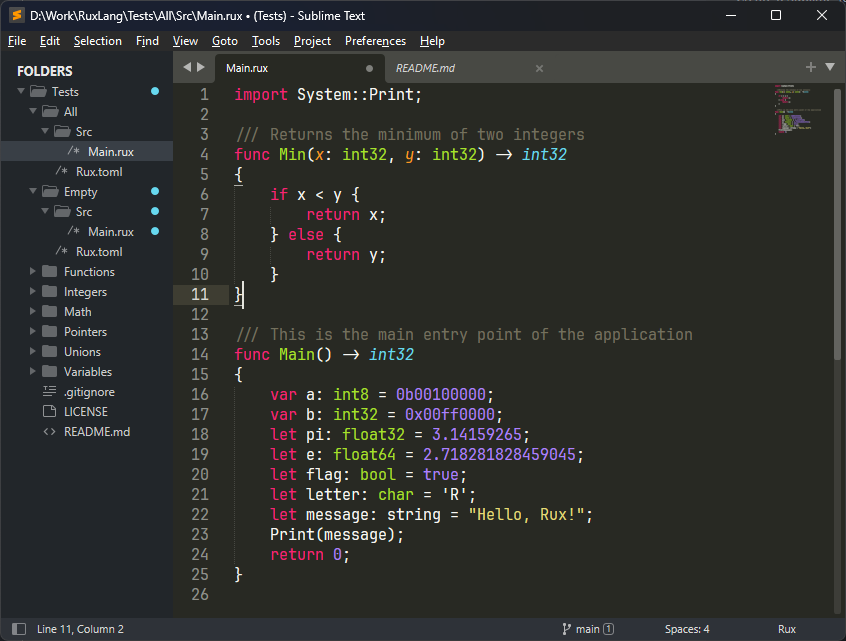
Task: Expand the Unions folder
Action: 33,351
